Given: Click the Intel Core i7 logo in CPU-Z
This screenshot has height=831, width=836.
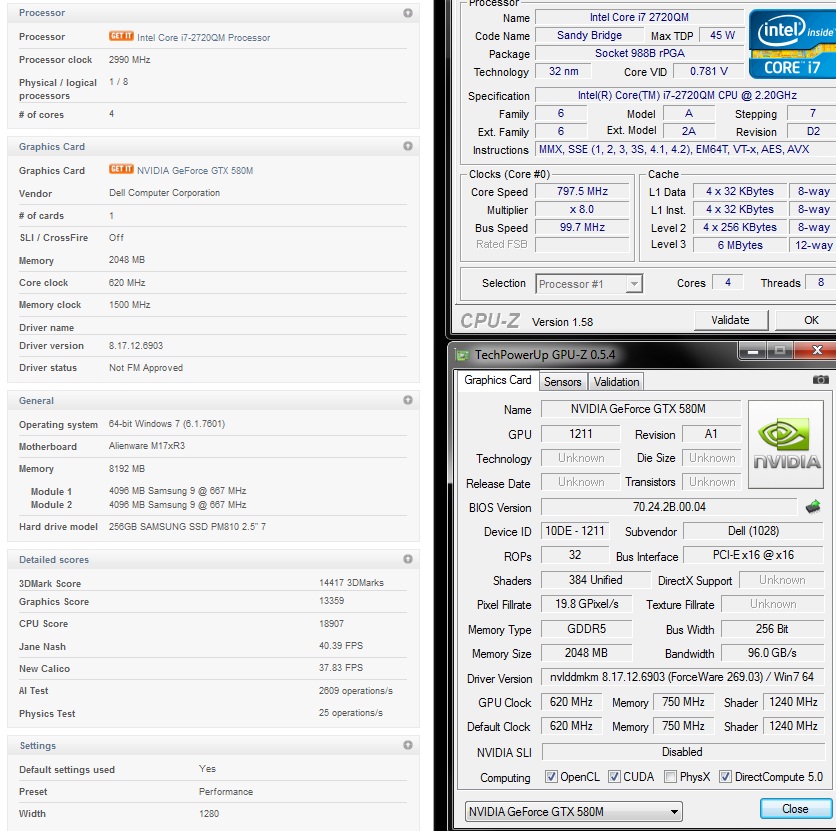Looking at the screenshot, I should pyautogui.click(x=792, y=44).
